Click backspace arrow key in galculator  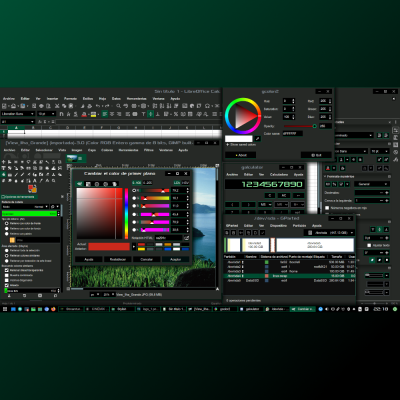point(298,195)
